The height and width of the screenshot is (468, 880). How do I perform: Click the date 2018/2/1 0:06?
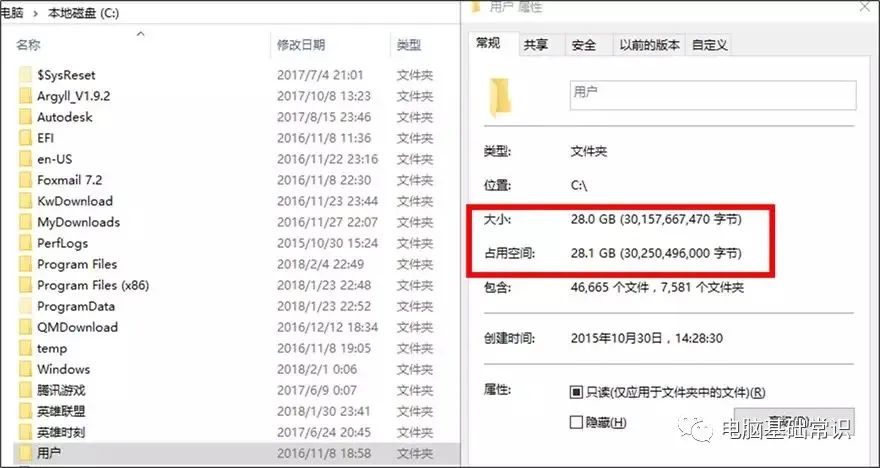coord(317,369)
